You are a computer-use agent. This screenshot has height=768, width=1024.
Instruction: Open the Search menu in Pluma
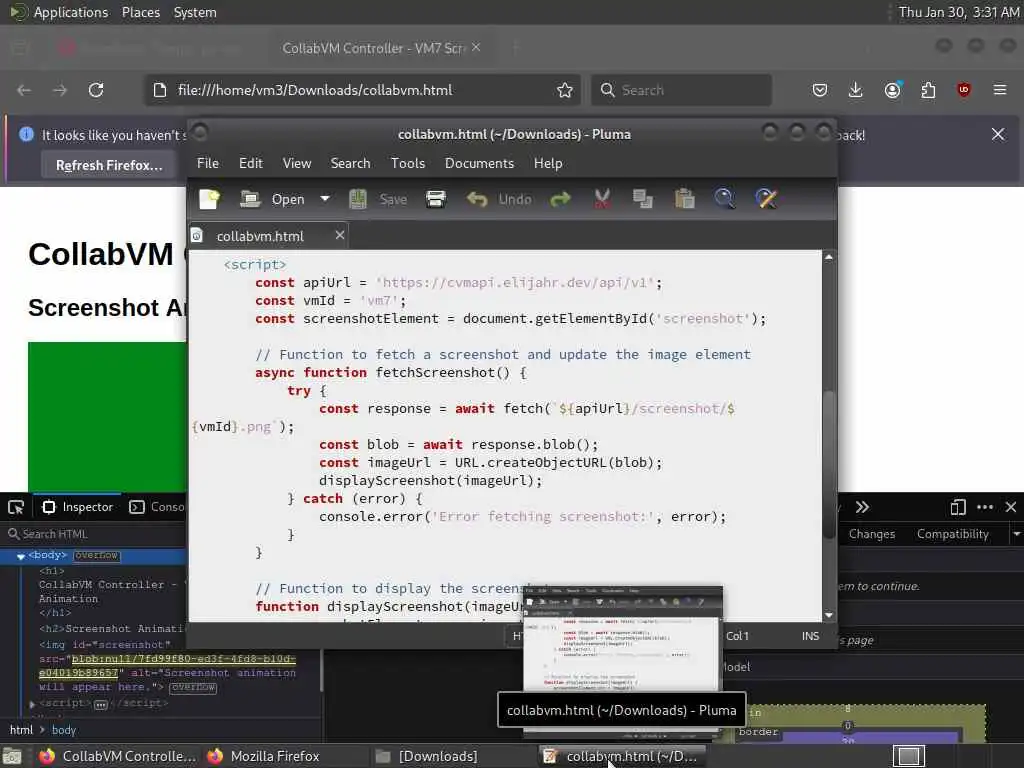pyautogui.click(x=350, y=163)
